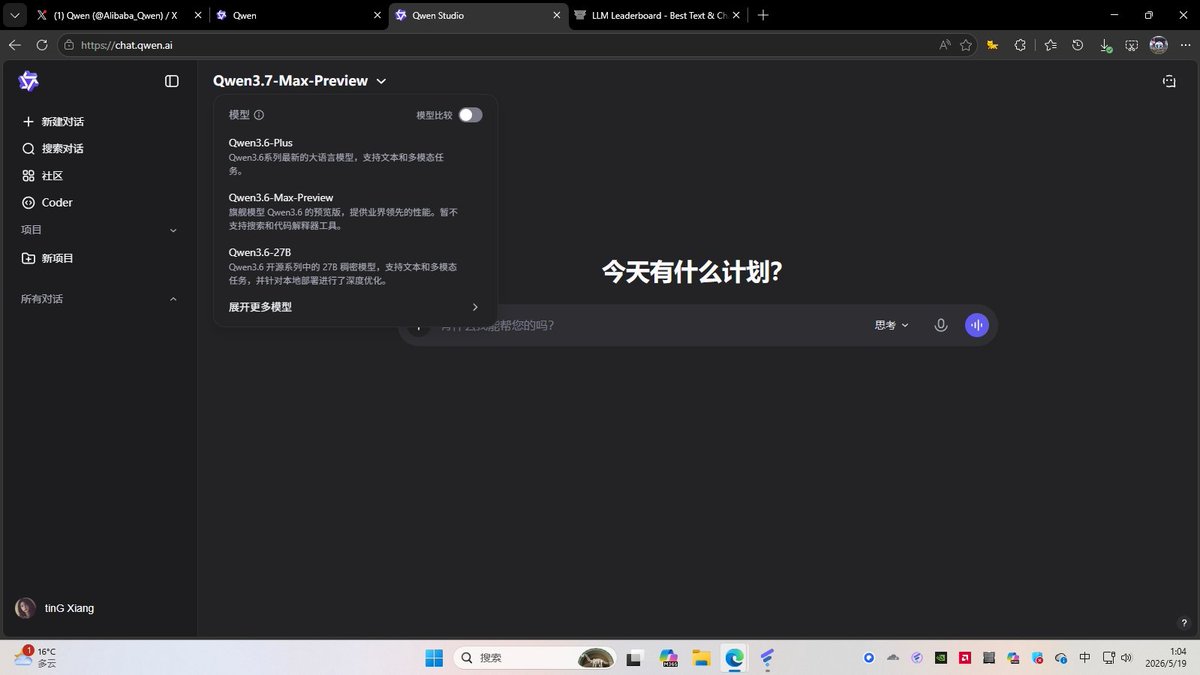Open the Coder section in sidebar
This screenshot has height=675, width=1200.
click(47, 202)
